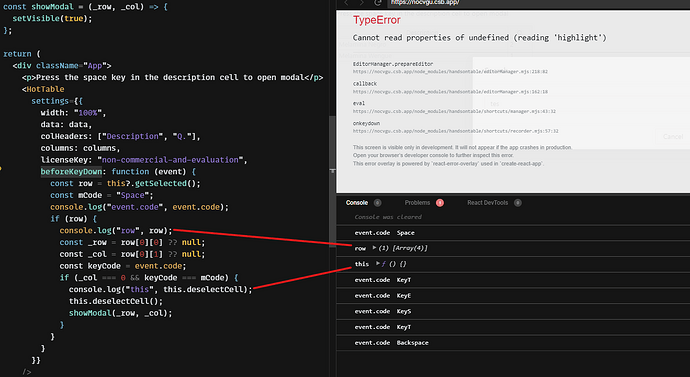The image size is (690, 377).
Task: Reload the preview page
Action: [378, 3]
